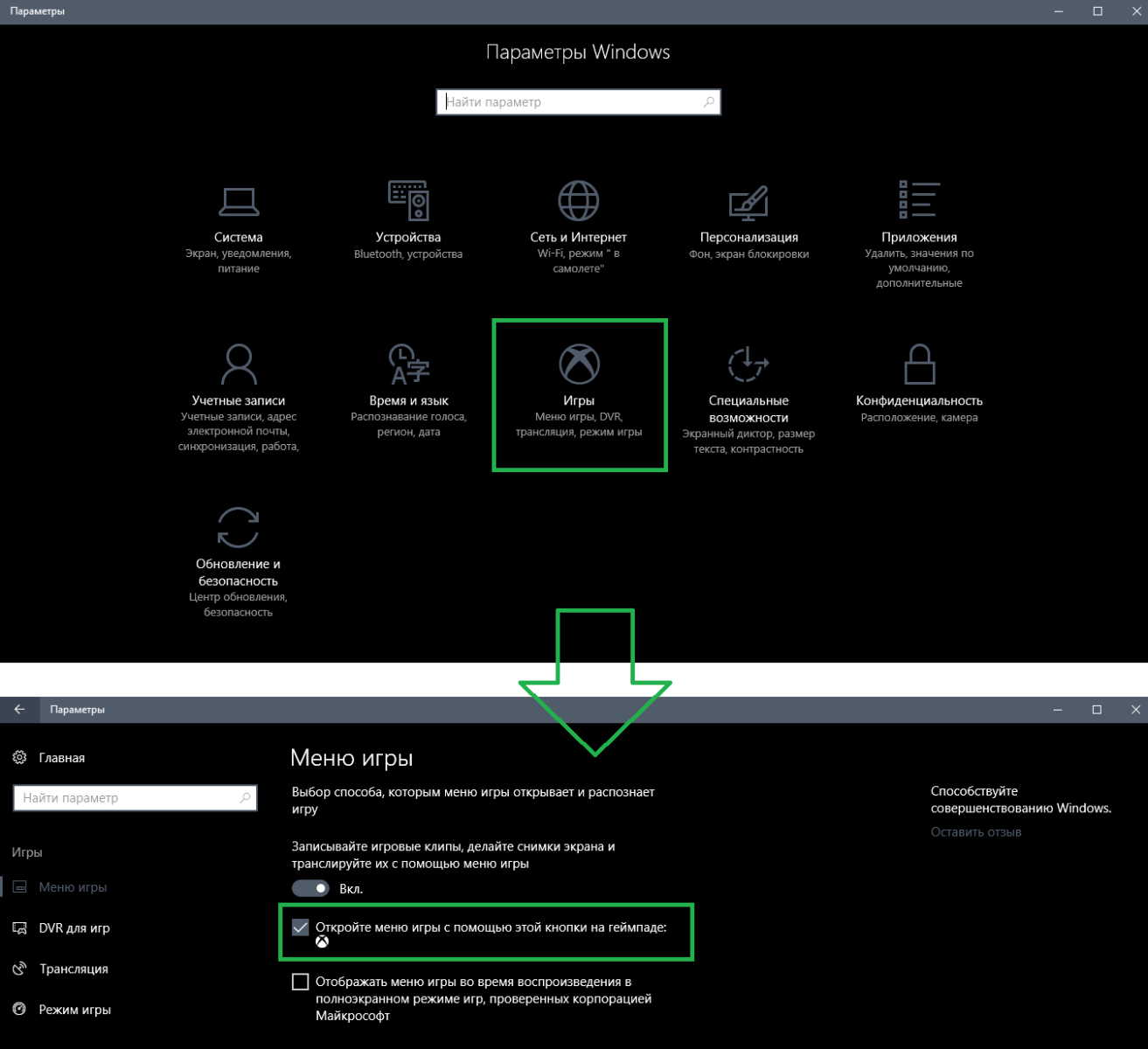Turn off game clip recording toggle

point(310,888)
